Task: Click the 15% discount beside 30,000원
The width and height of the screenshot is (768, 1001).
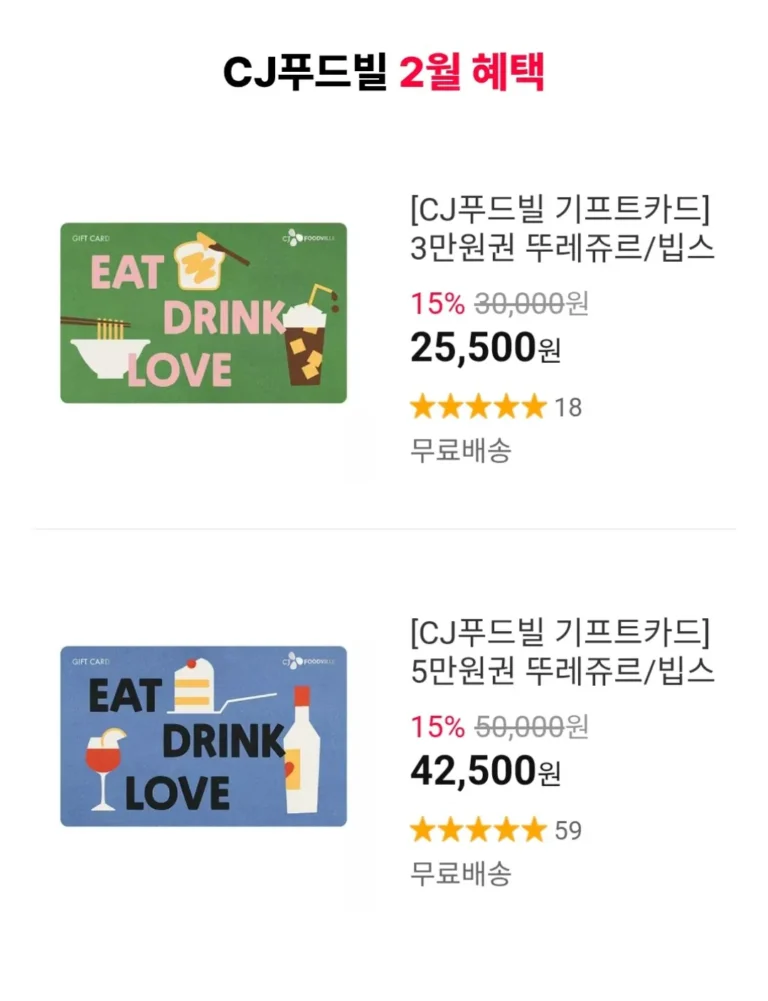Action: 437,303
